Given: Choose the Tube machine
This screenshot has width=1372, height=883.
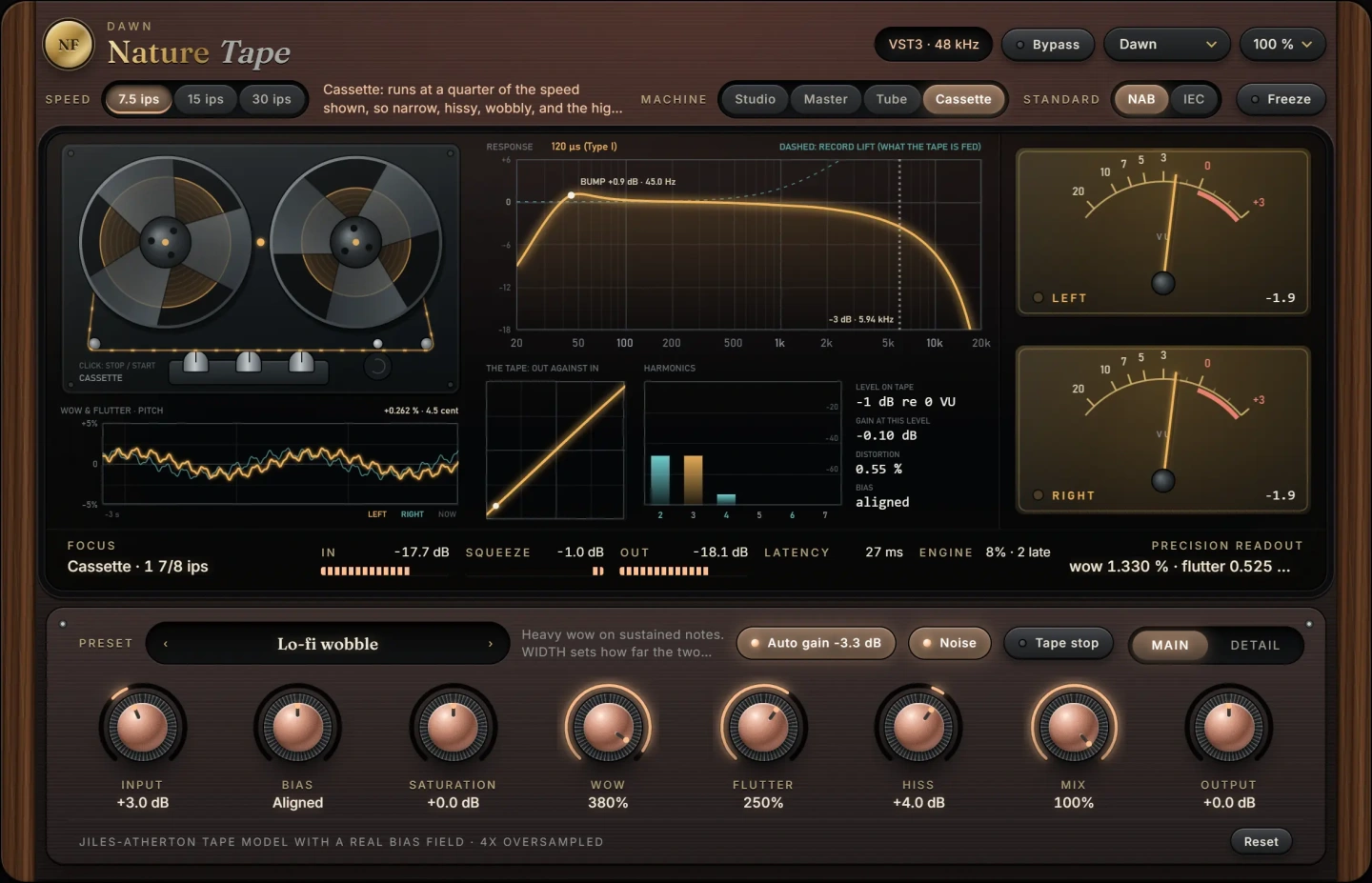Looking at the screenshot, I should click(892, 99).
